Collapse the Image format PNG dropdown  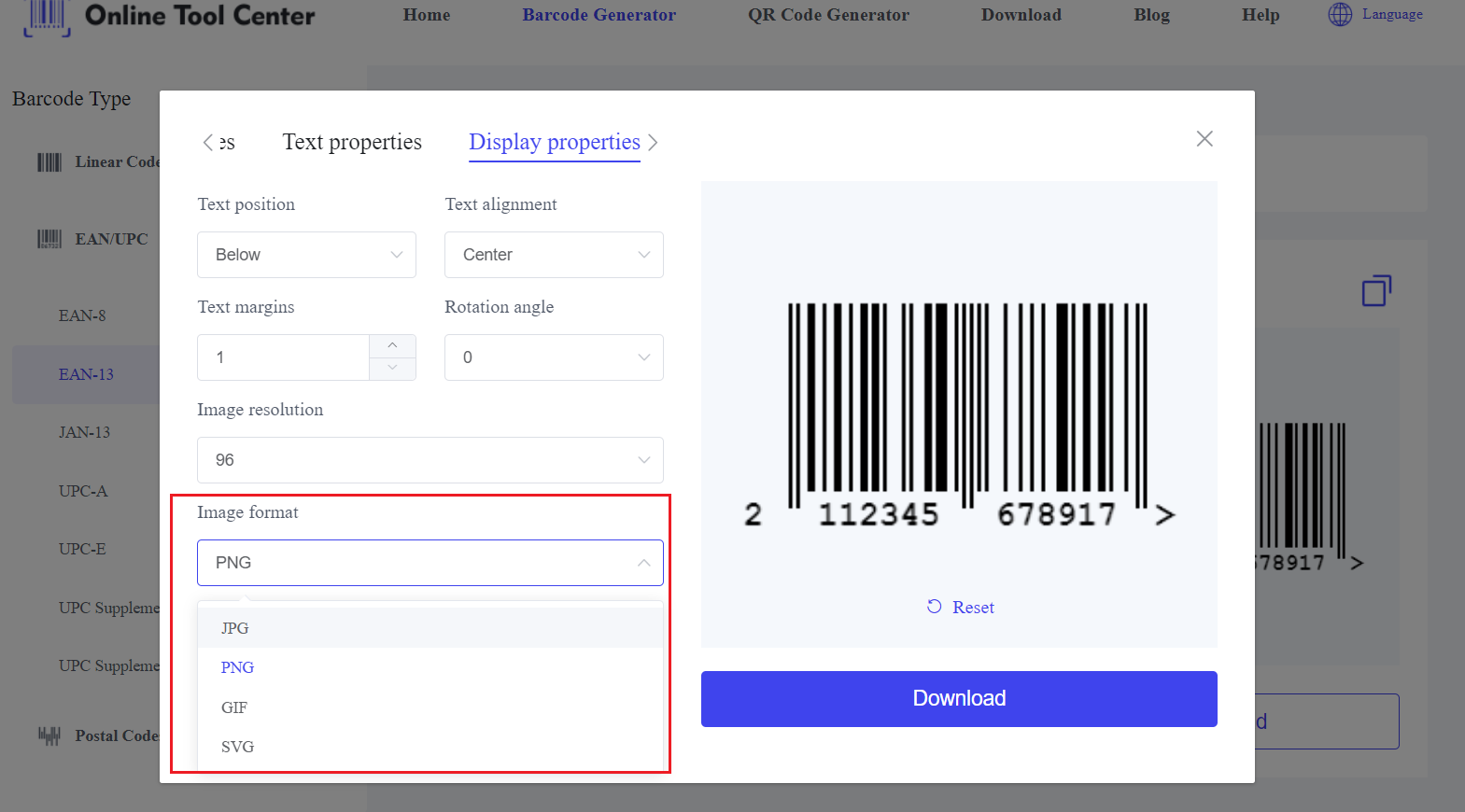tap(430, 563)
